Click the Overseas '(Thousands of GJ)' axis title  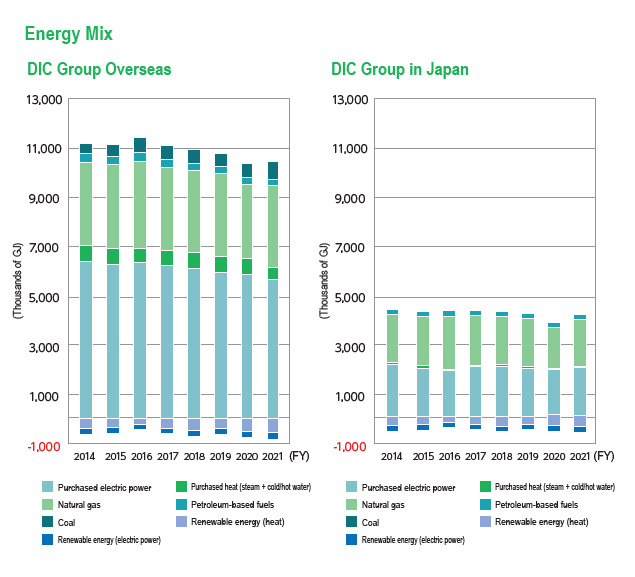(17, 281)
